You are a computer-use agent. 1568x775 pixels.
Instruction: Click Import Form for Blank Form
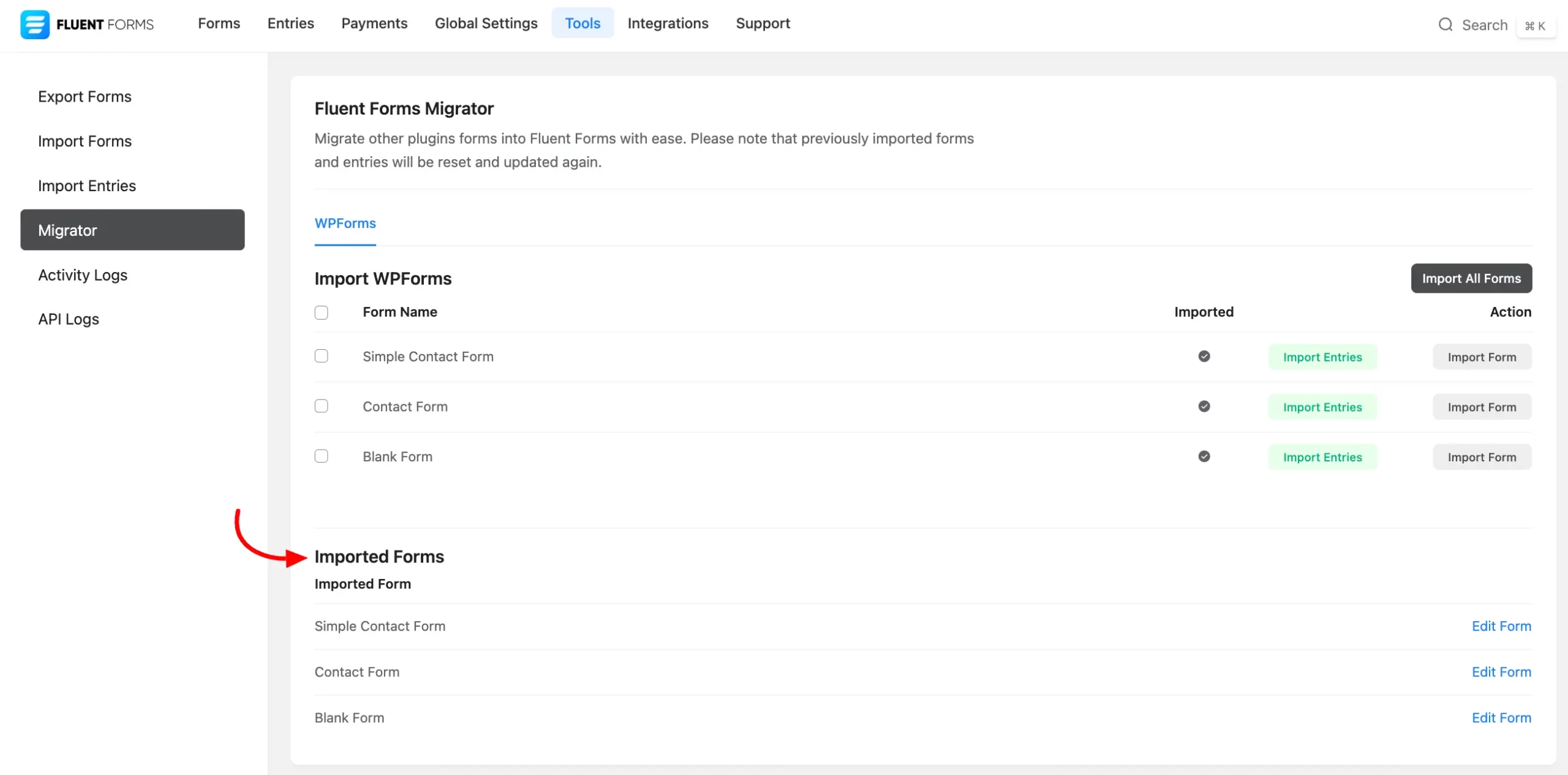click(x=1482, y=456)
